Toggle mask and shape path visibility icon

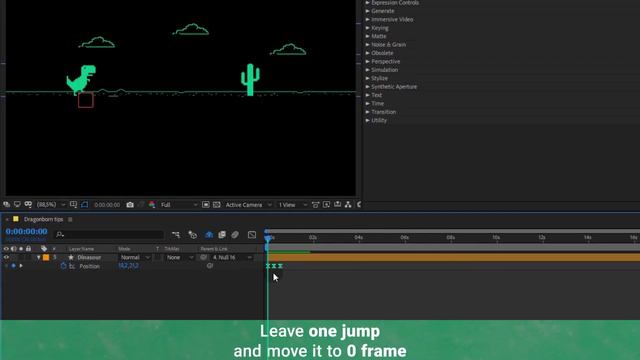point(28,204)
